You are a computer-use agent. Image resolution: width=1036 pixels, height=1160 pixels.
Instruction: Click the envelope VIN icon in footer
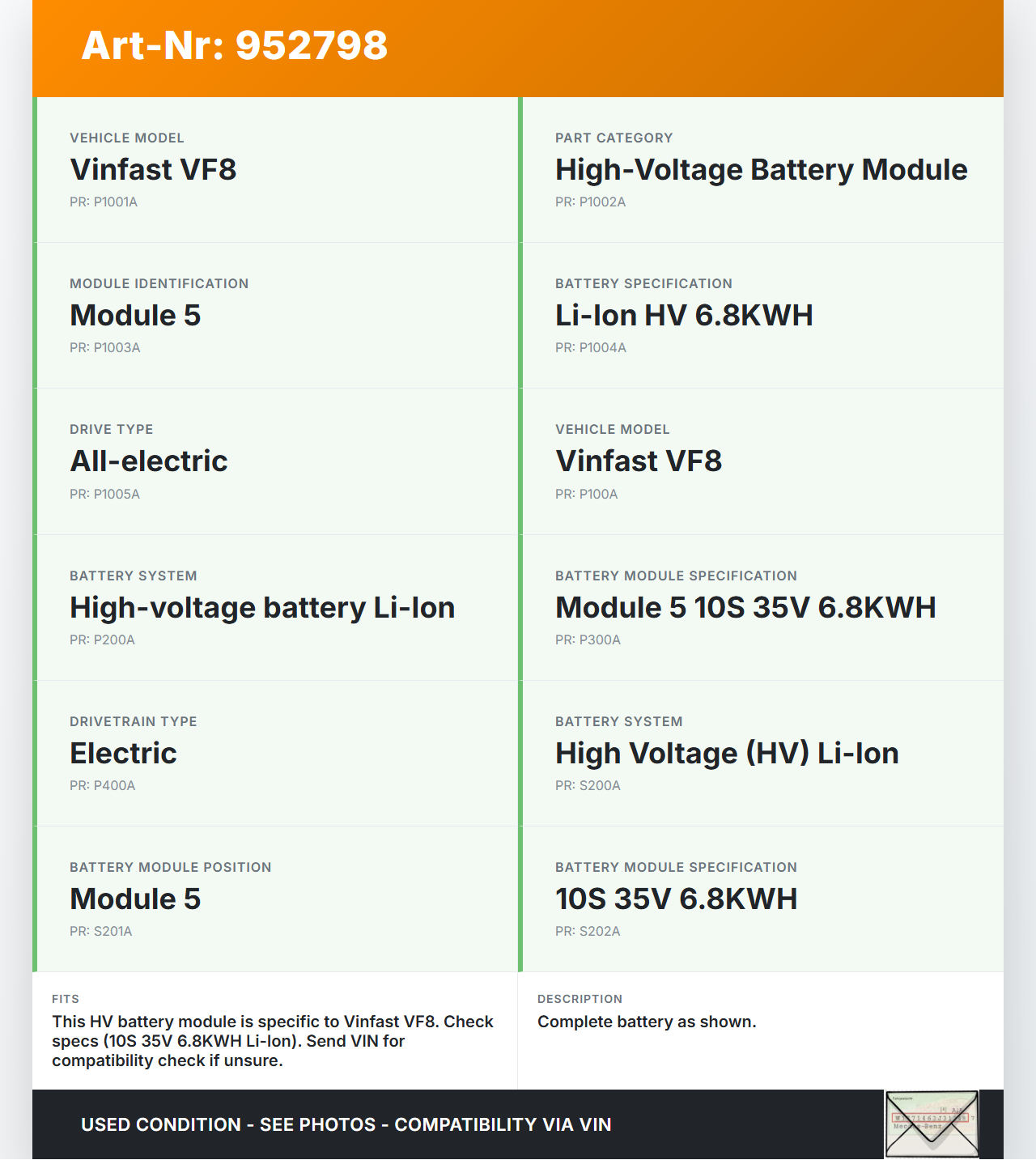[932, 1124]
